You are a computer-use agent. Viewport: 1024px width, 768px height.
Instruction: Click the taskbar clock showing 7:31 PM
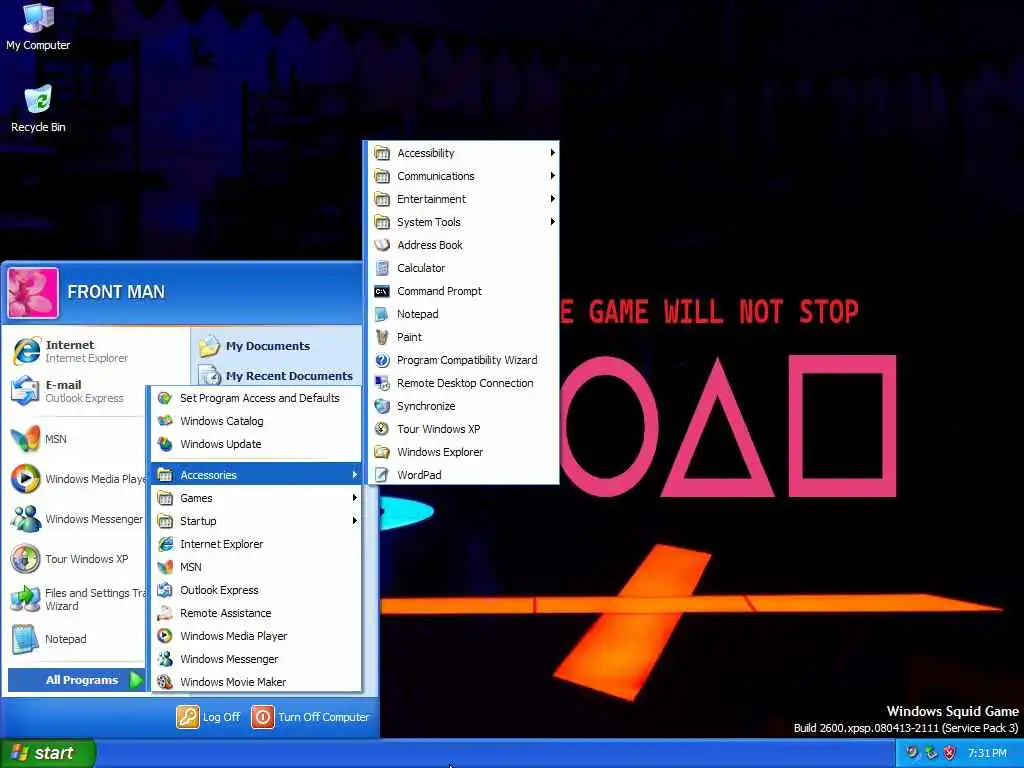[987, 753]
